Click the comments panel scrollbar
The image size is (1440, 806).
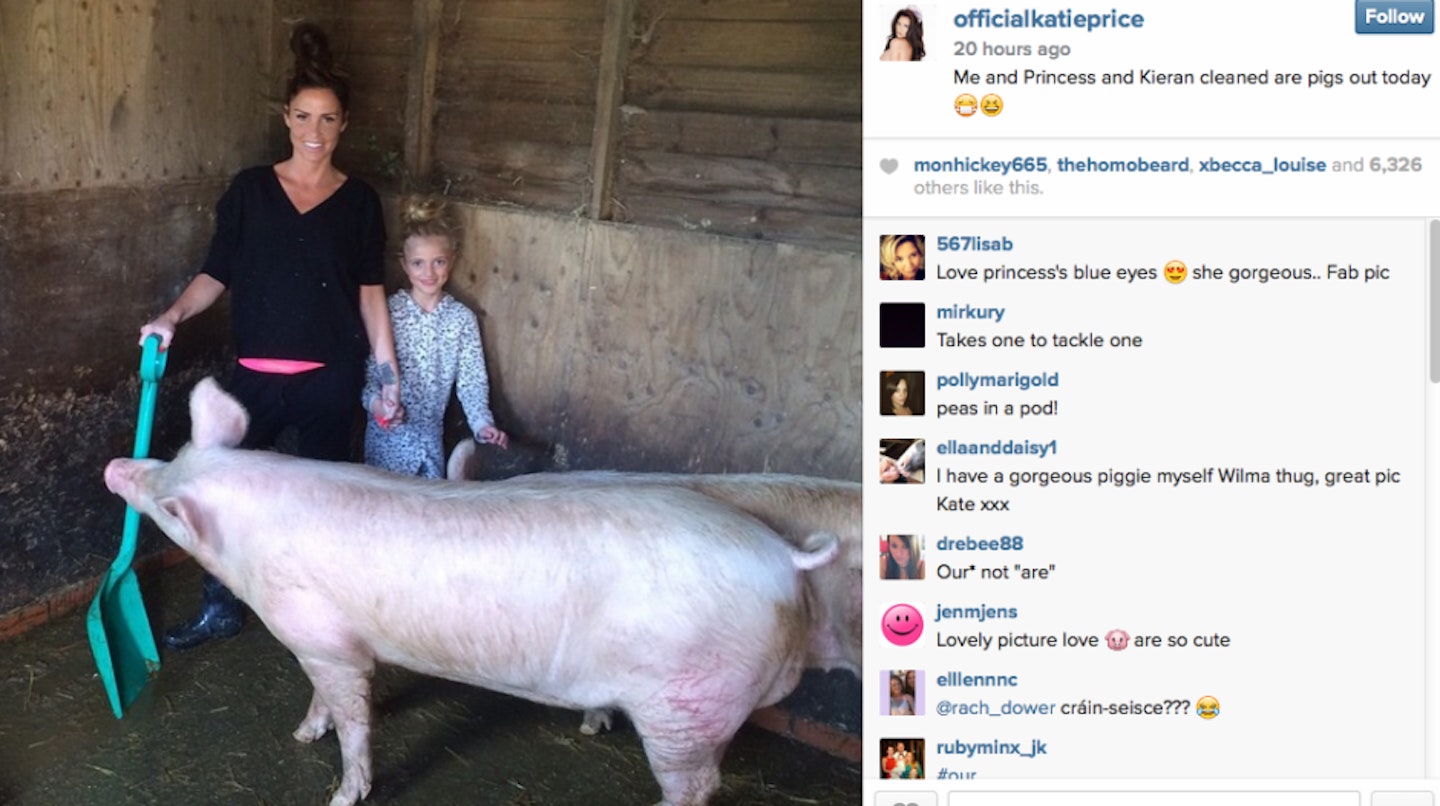coord(1434,300)
